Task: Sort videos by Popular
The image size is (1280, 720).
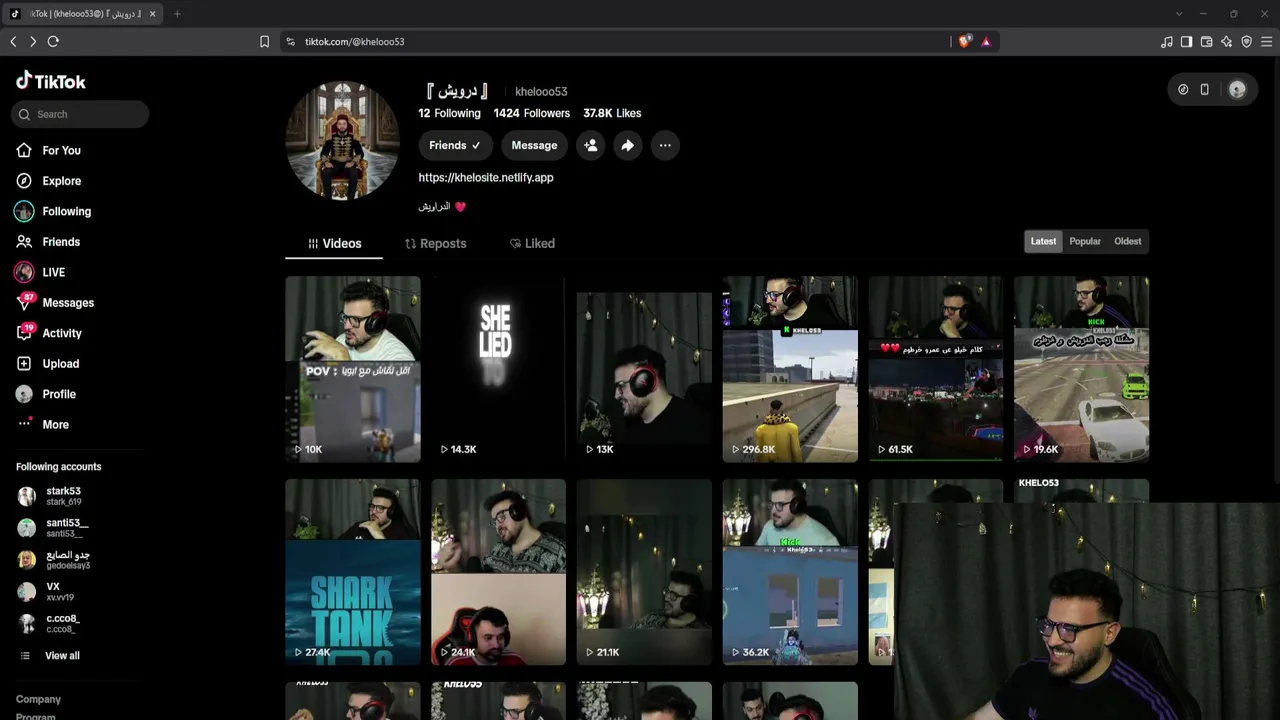Action: (1085, 241)
